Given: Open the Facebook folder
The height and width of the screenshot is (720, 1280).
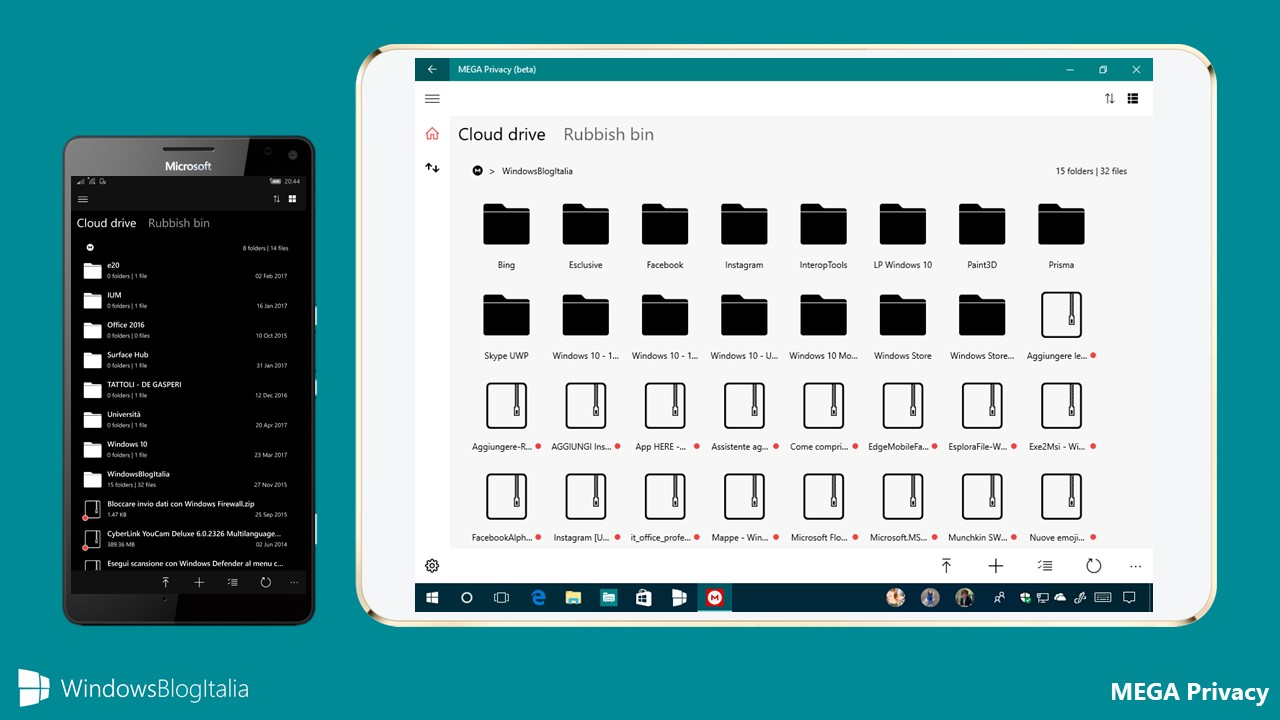Looking at the screenshot, I should (x=665, y=236).
